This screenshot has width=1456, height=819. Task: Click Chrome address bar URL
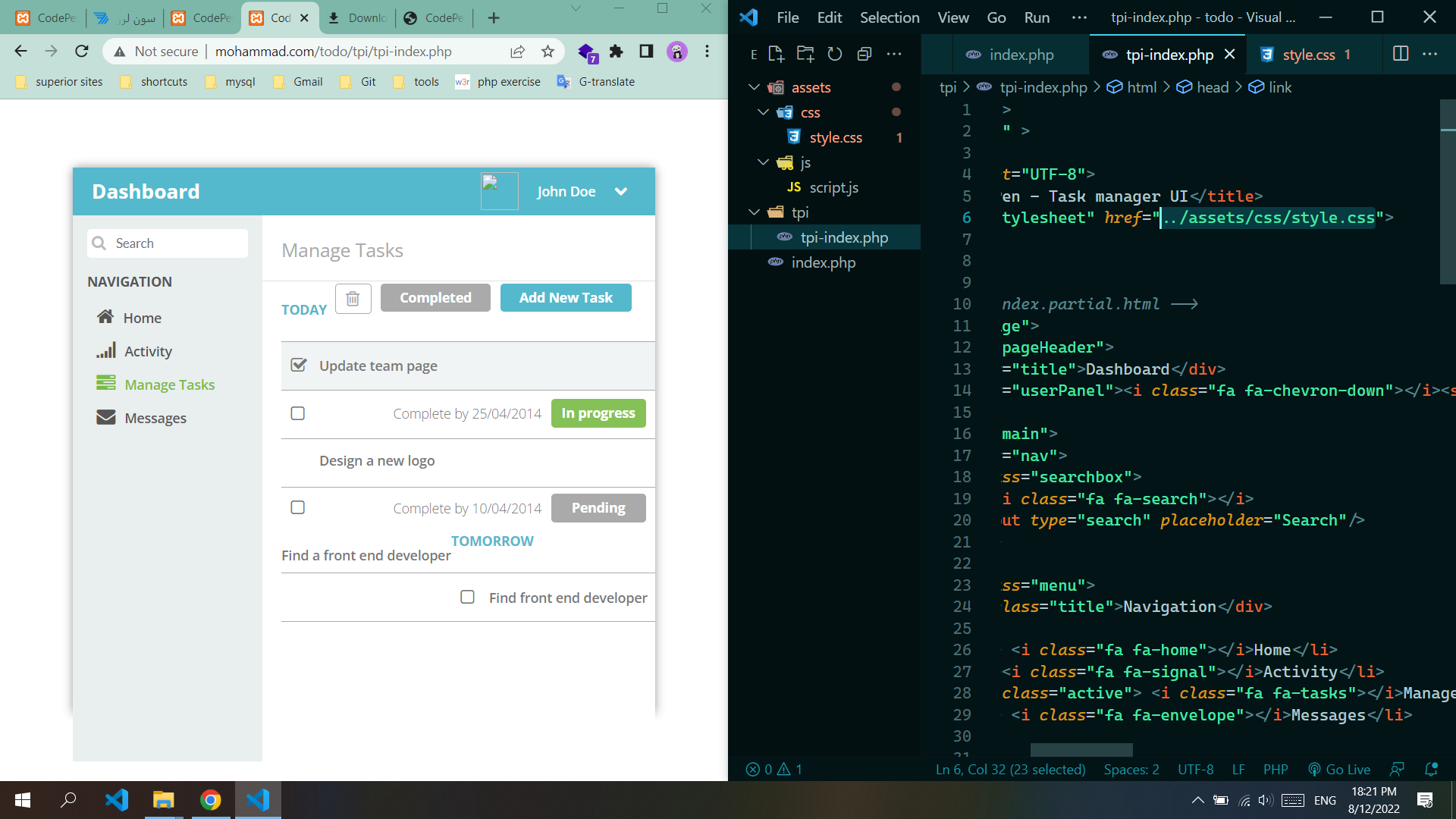pyautogui.click(x=333, y=52)
